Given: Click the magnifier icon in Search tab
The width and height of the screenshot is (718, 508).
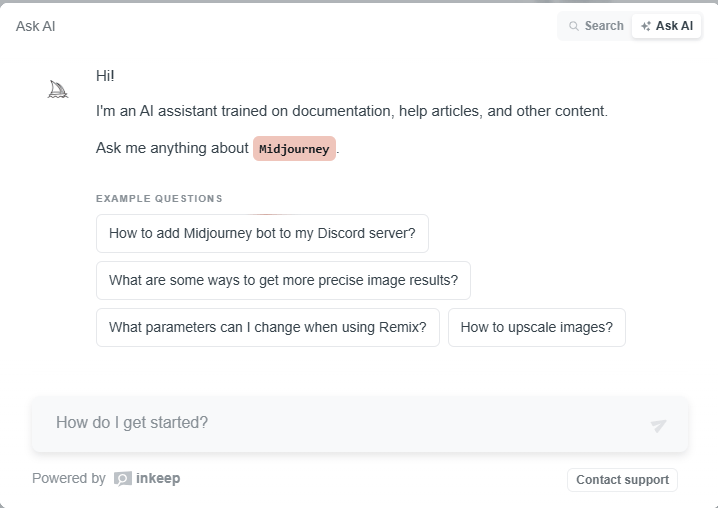Looking at the screenshot, I should 573,26.
